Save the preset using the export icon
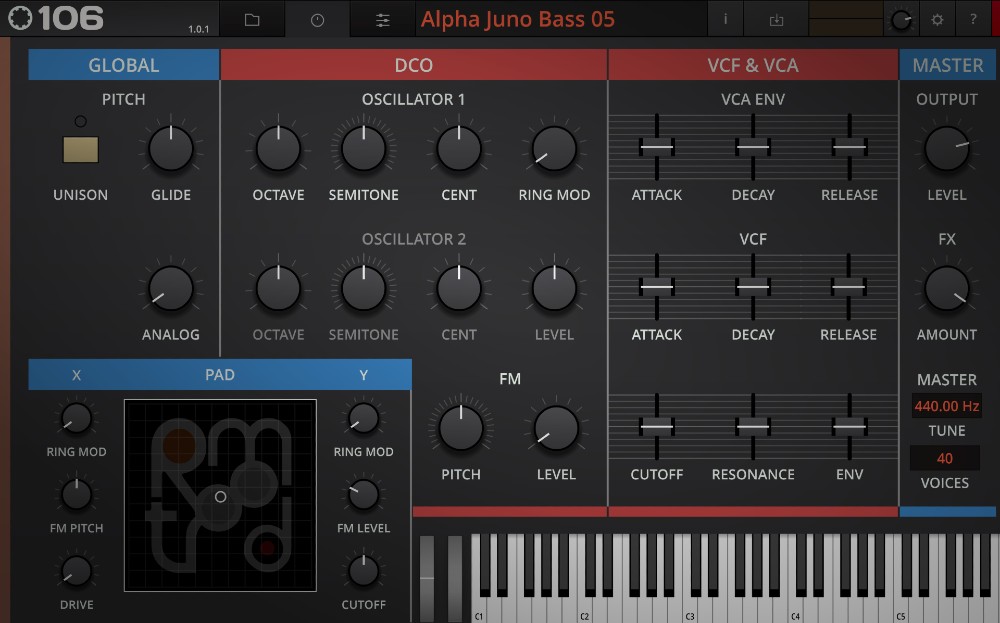This screenshot has height=623, width=1000. (x=776, y=18)
